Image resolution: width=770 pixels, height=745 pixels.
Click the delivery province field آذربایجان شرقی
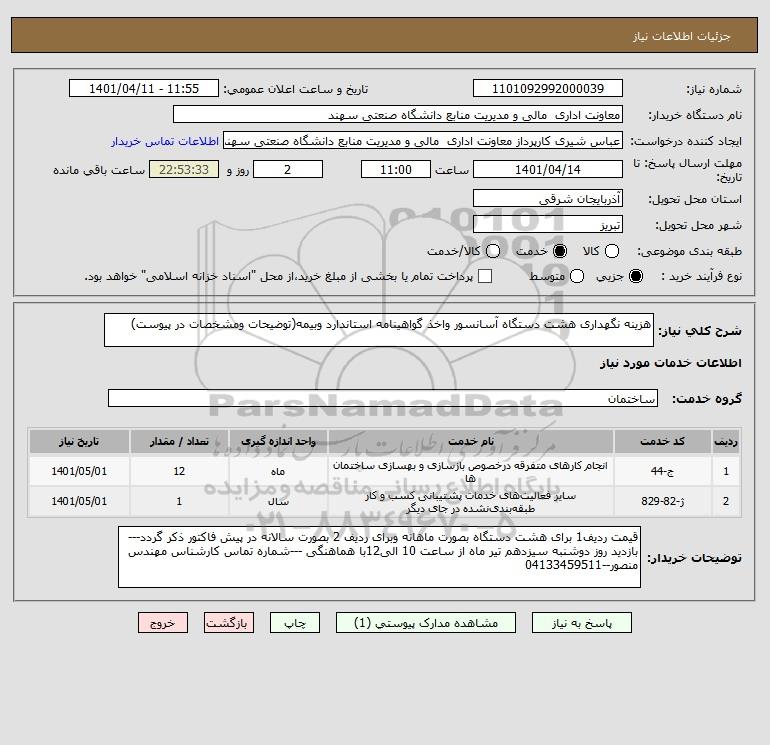548,198
